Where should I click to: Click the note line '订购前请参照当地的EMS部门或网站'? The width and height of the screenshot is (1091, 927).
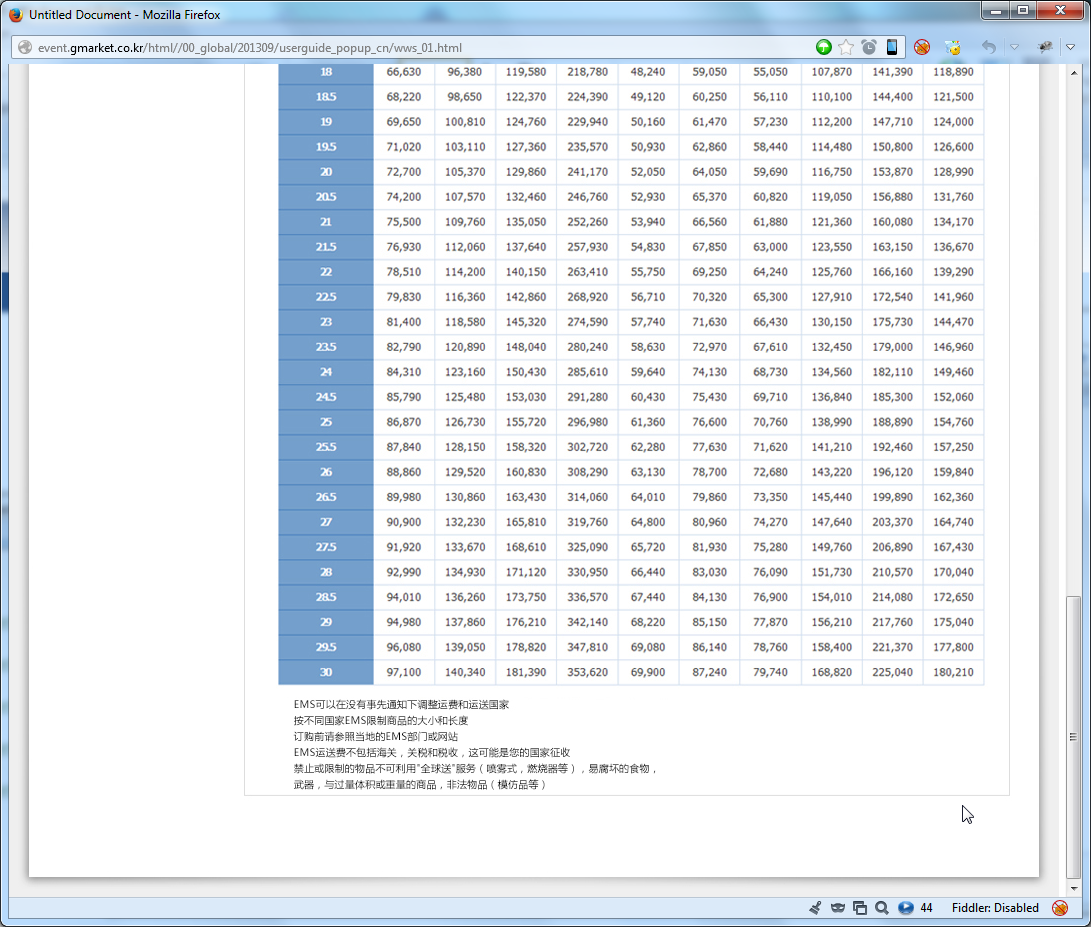point(376,736)
